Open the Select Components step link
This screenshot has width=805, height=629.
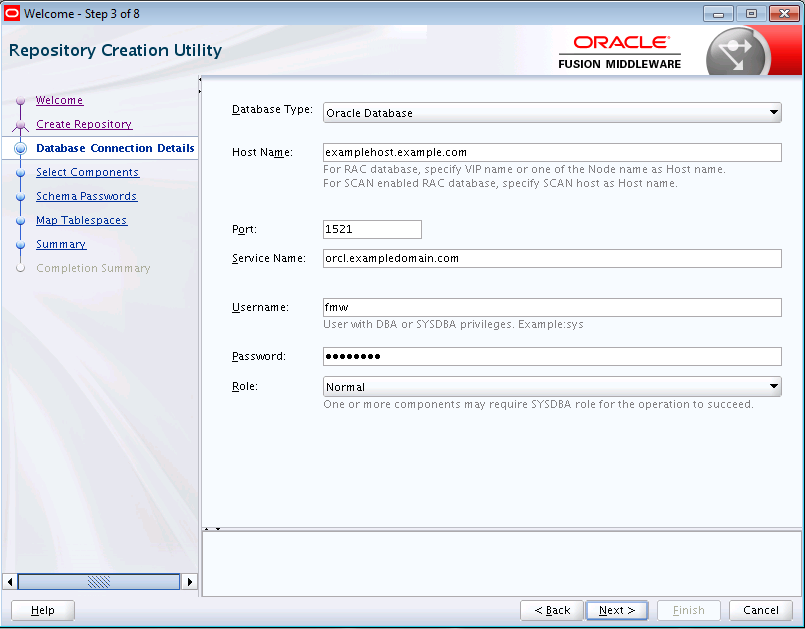tap(87, 172)
